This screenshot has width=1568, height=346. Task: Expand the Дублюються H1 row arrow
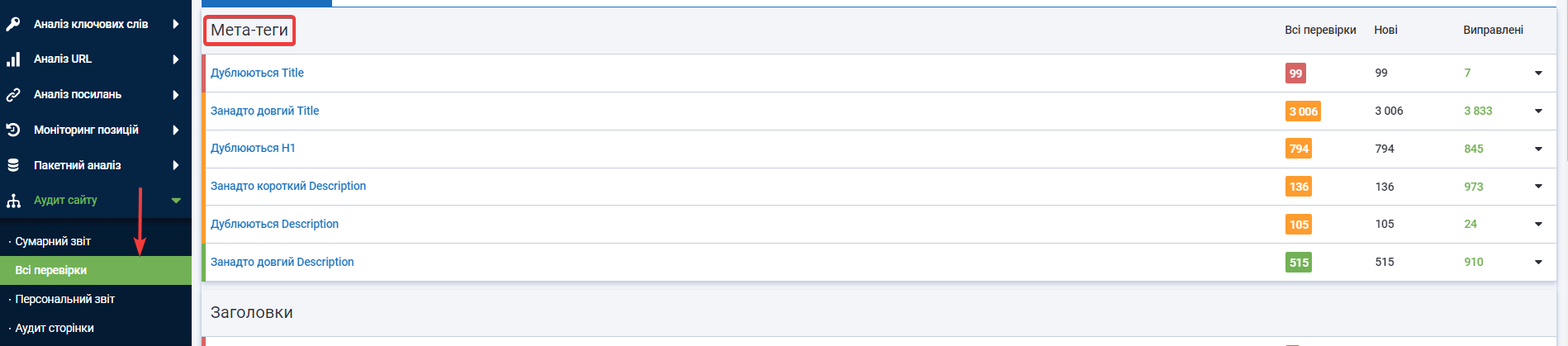(x=1538, y=149)
